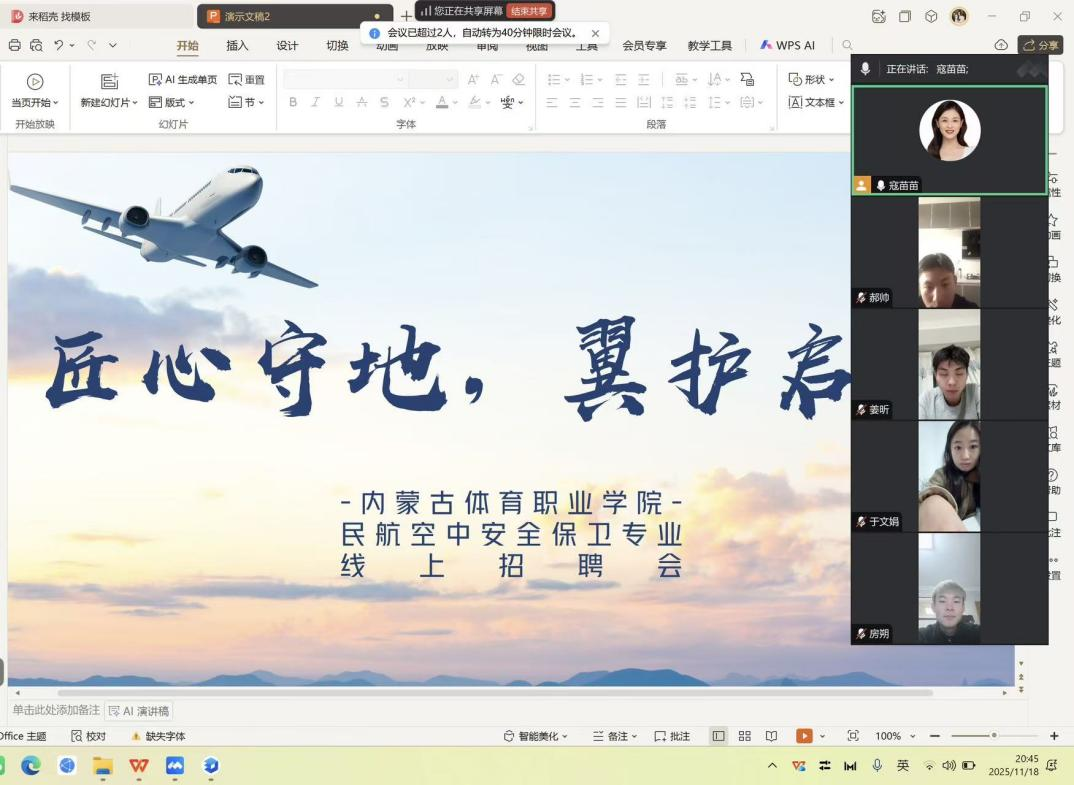
Task: Click the AI 演讲稿 button
Action: (x=138, y=710)
